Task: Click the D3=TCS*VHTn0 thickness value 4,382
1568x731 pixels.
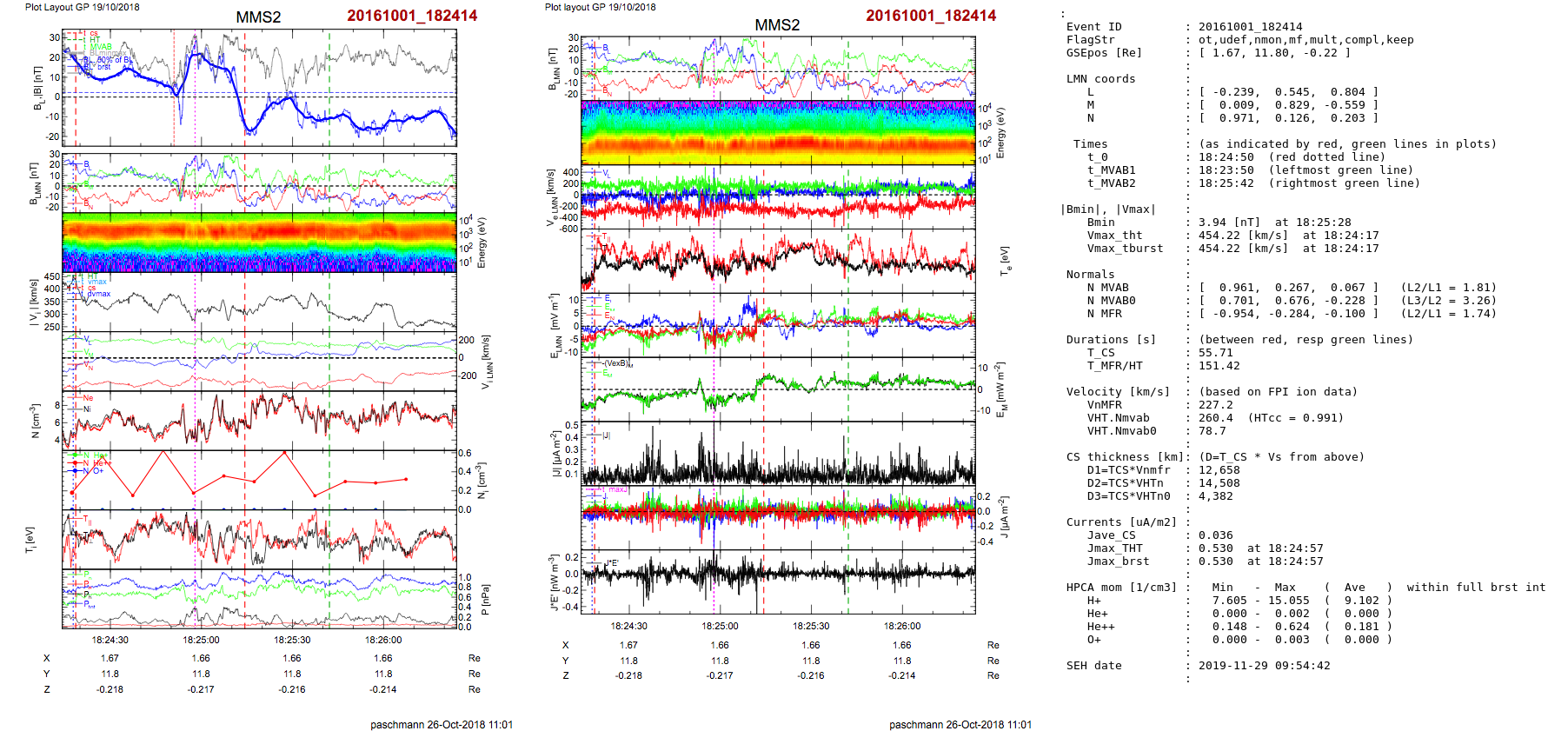Action: pyautogui.click(x=1215, y=496)
